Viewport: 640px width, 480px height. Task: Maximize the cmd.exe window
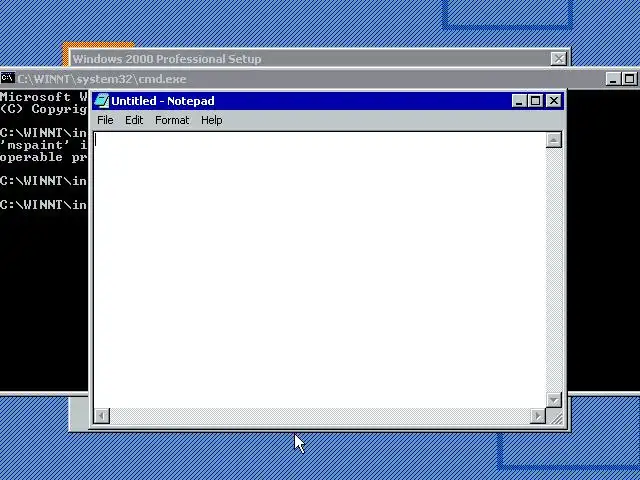(x=630, y=79)
